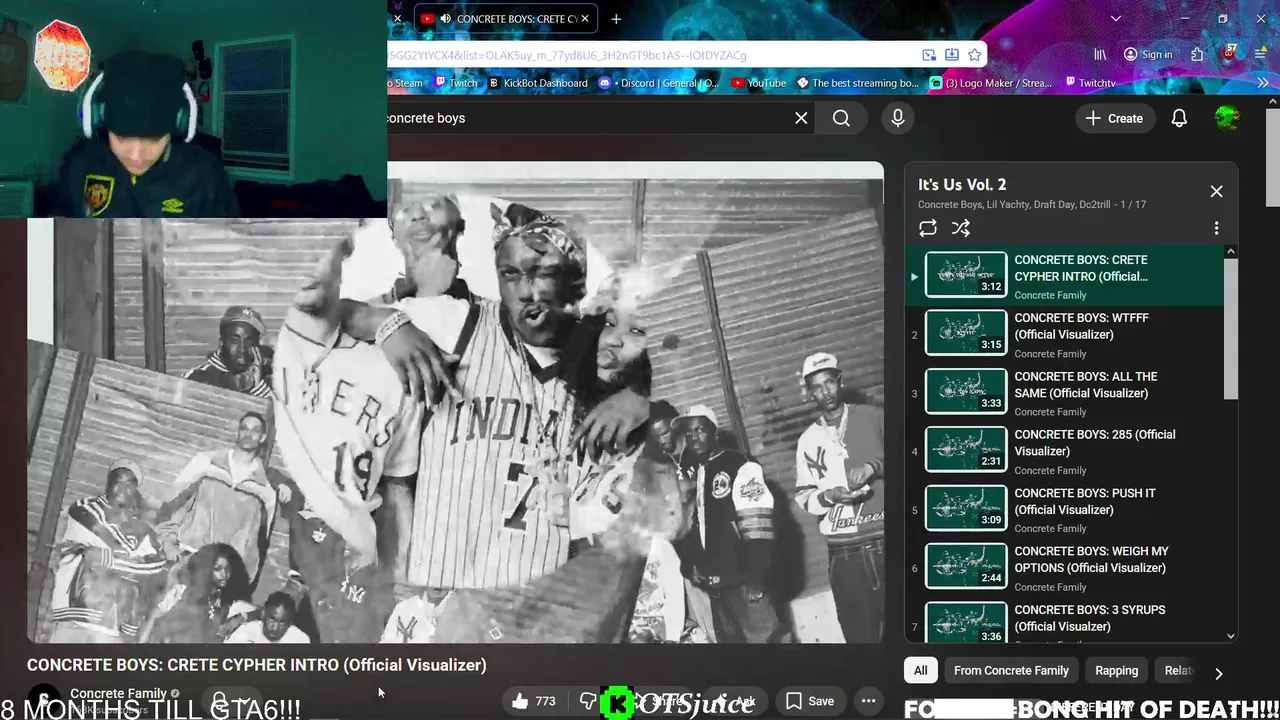This screenshot has height=720, width=1280.
Task: Select PUSH IT (Official Visualizer) in playlist
Action: point(1064,509)
